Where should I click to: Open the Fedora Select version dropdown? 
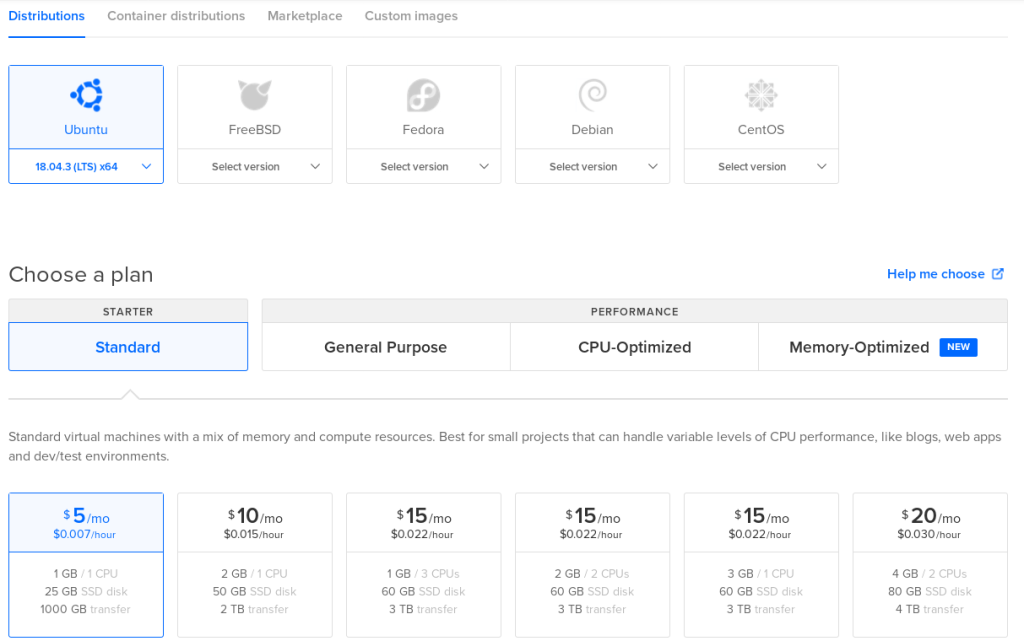click(424, 167)
